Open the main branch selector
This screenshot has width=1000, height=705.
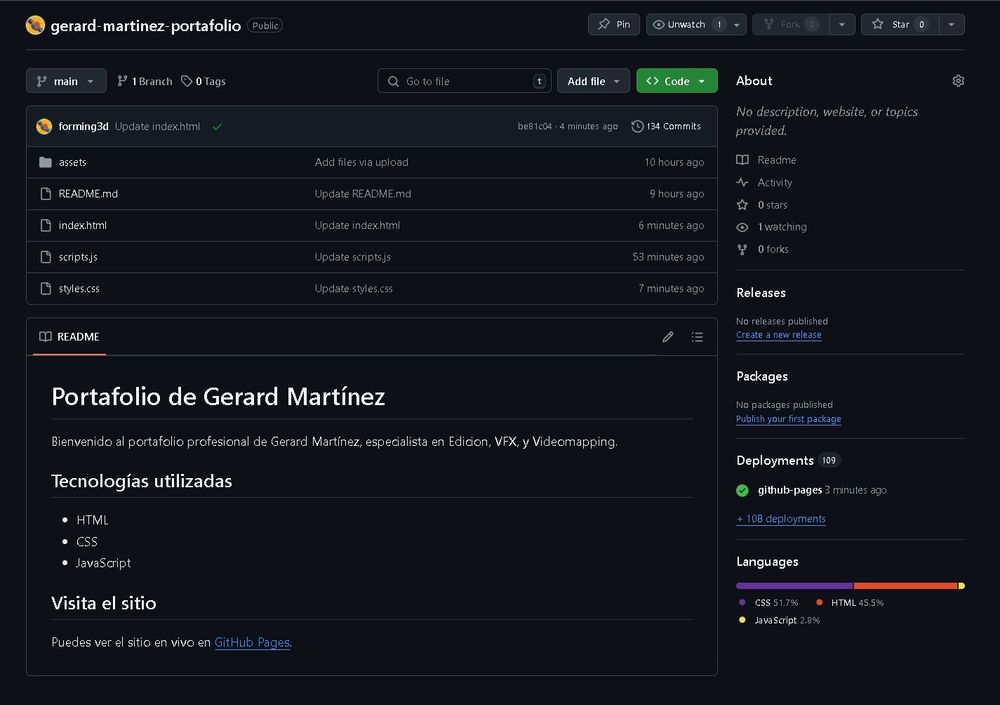click(x=66, y=81)
